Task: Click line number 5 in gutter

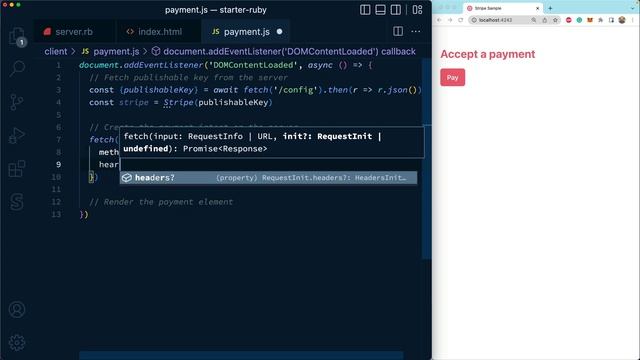Action: click(x=59, y=115)
